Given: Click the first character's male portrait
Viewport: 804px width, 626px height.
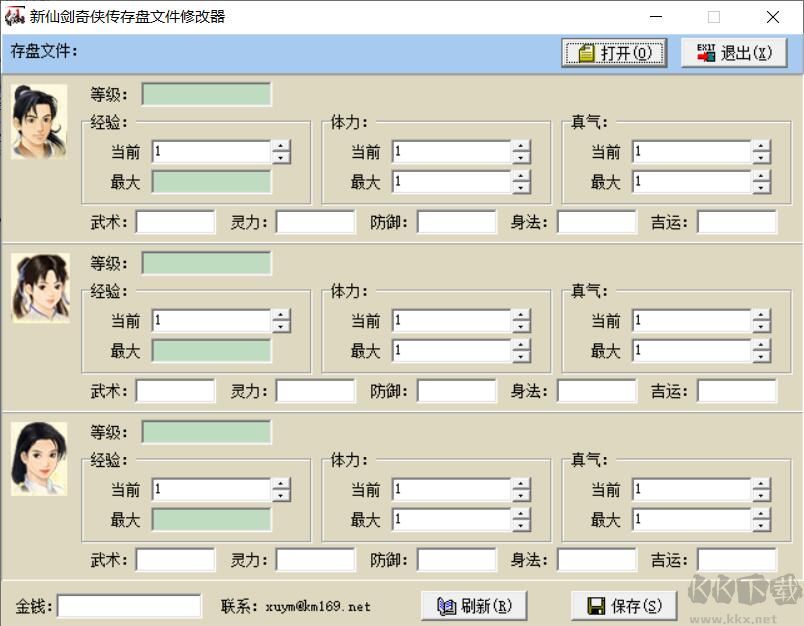Looking at the screenshot, I should (39, 122).
